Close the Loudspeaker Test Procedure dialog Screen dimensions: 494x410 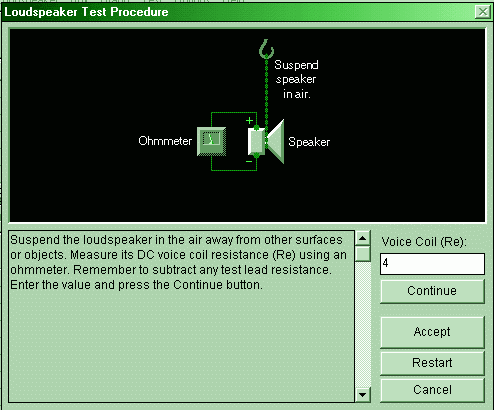(x=483, y=12)
